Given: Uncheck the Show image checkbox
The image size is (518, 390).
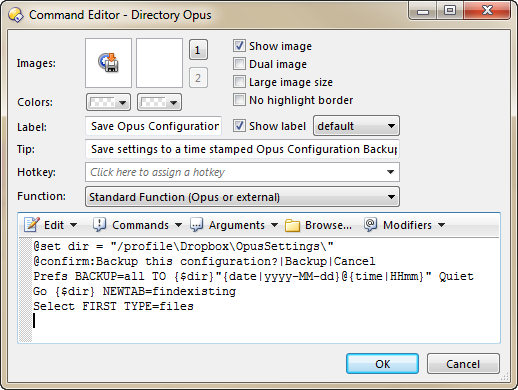Looking at the screenshot, I should point(239,46).
